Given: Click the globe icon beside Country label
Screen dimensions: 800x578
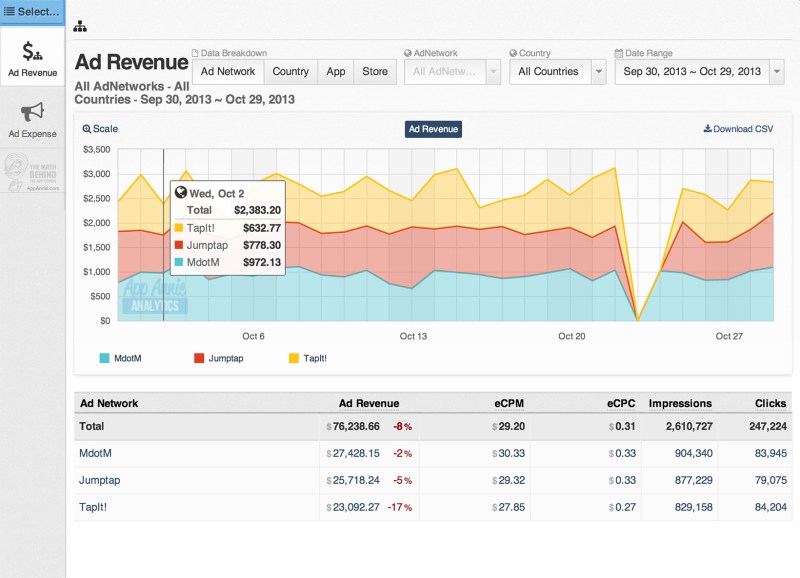Looking at the screenshot, I should click(513, 53).
